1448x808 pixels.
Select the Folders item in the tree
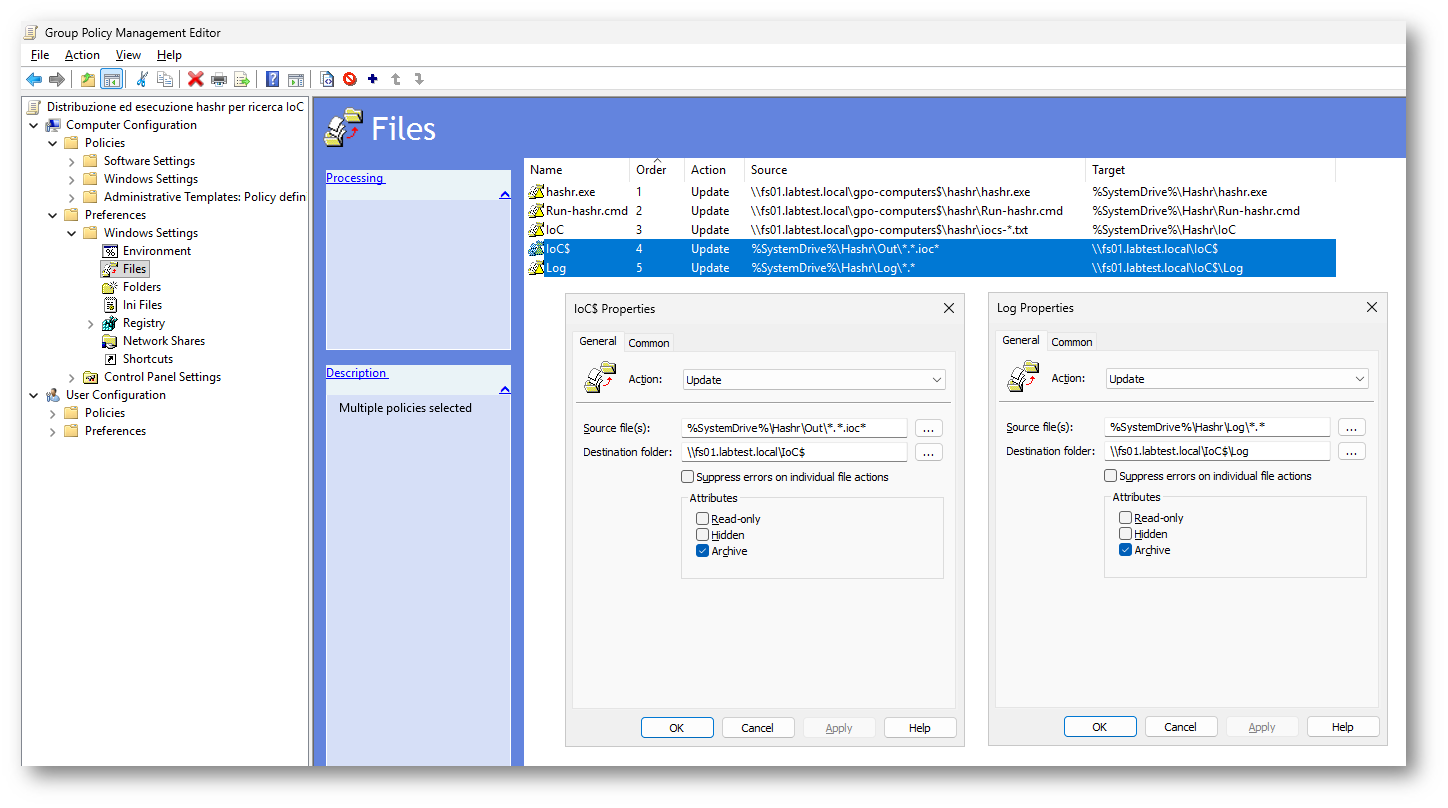pyautogui.click(x=141, y=287)
